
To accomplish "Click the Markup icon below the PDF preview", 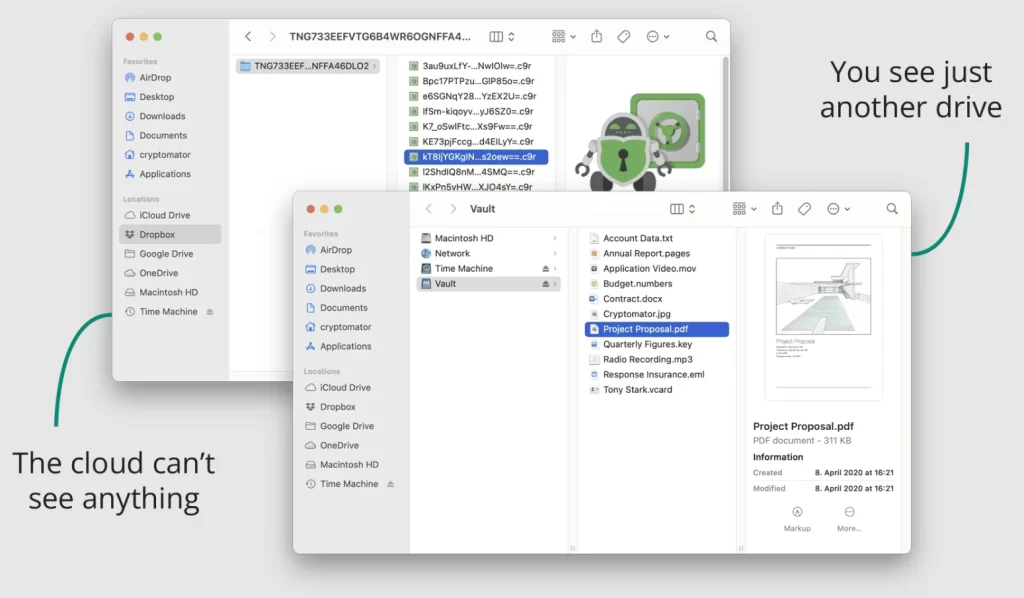I will (797, 513).
